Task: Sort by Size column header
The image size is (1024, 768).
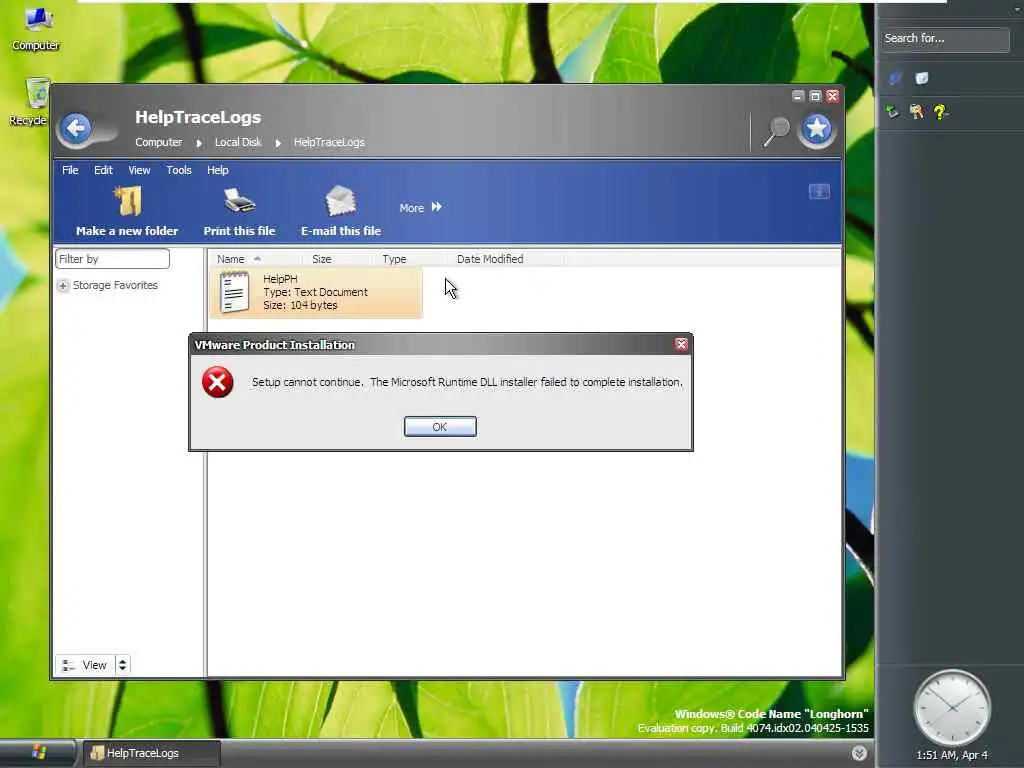Action: click(321, 259)
